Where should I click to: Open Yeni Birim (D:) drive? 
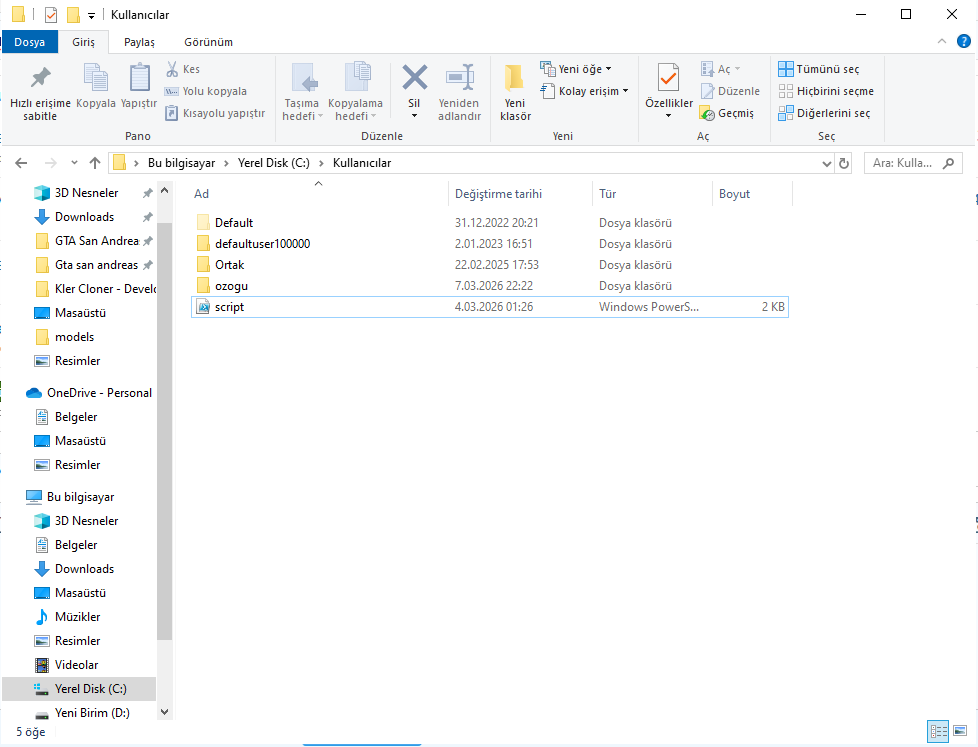pyautogui.click(x=92, y=713)
